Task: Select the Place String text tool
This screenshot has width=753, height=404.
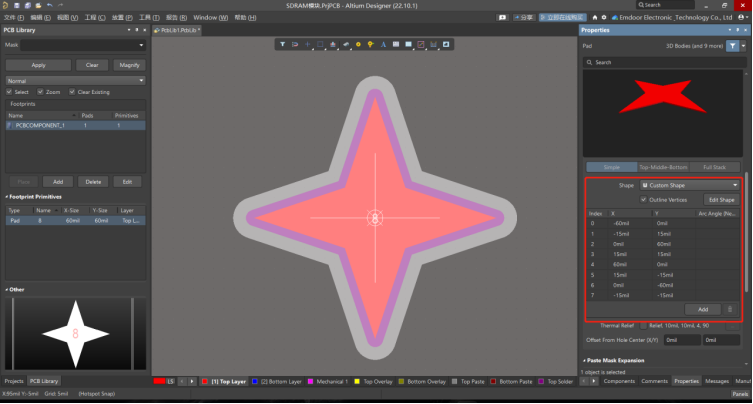Action: pyautogui.click(x=383, y=44)
